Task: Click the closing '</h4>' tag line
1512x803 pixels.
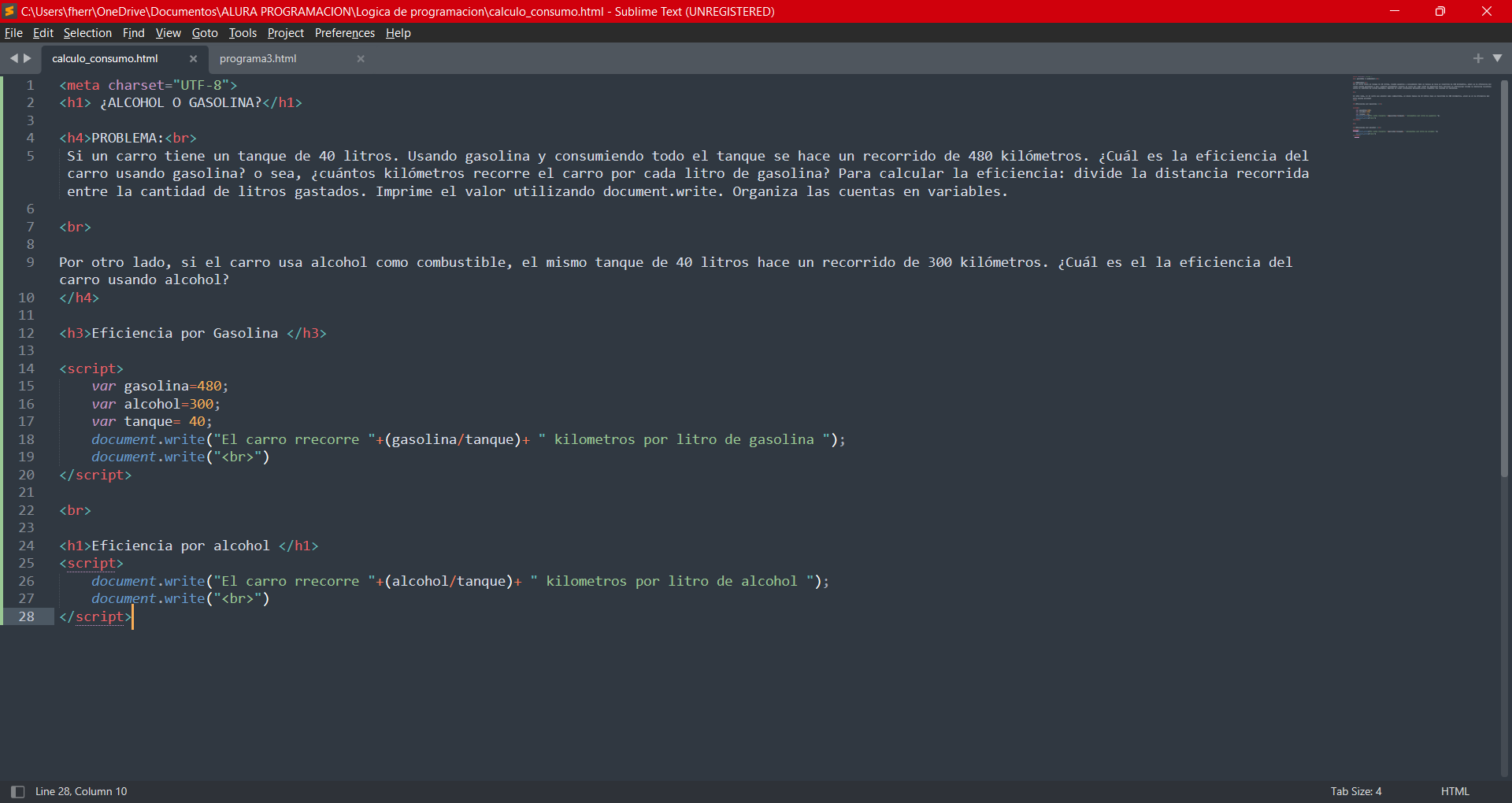Action: [x=79, y=298]
